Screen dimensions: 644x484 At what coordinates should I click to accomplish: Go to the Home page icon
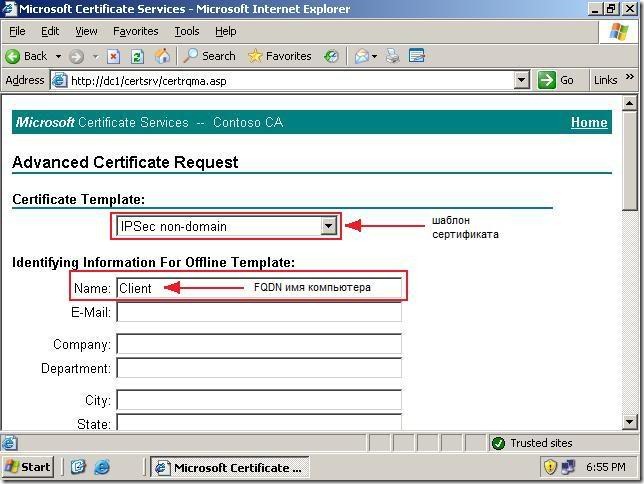(162, 56)
